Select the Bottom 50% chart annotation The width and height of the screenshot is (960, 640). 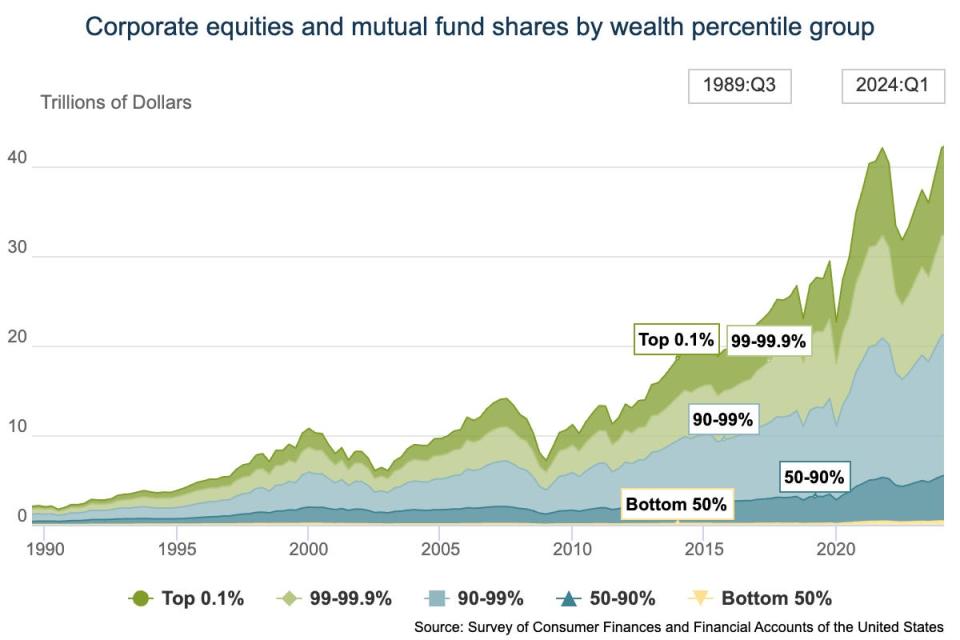pos(676,504)
